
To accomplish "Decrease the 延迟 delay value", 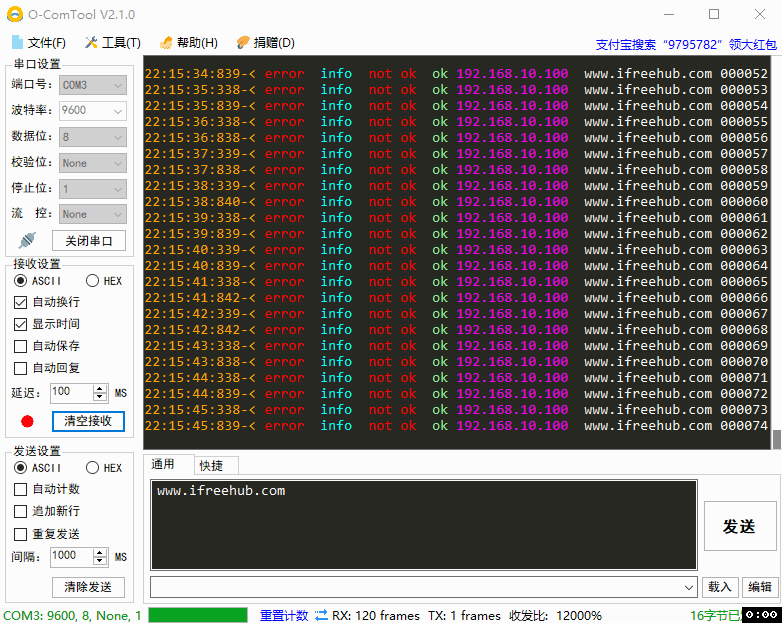I will click(100, 398).
